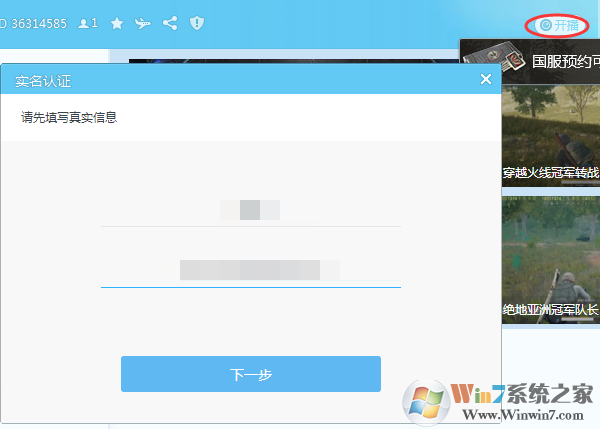This screenshot has width=600, height=429.
Task: Start broadcasting with 开播 button
Action: (559, 26)
